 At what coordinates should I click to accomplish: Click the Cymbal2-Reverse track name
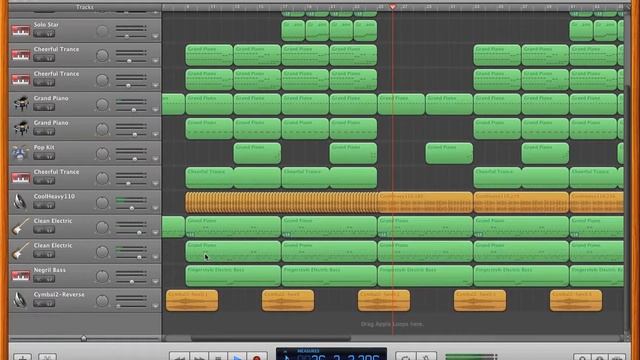59,294
